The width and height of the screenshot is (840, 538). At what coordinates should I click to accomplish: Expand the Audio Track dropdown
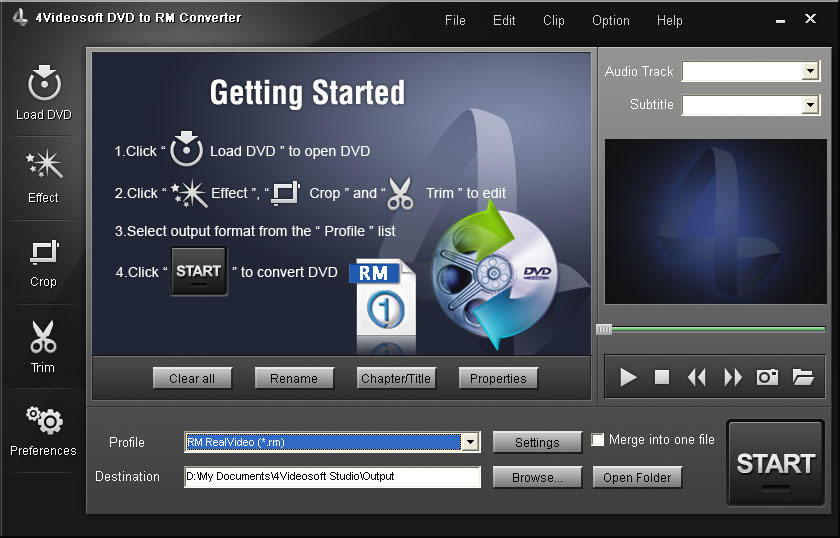(x=810, y=72)
